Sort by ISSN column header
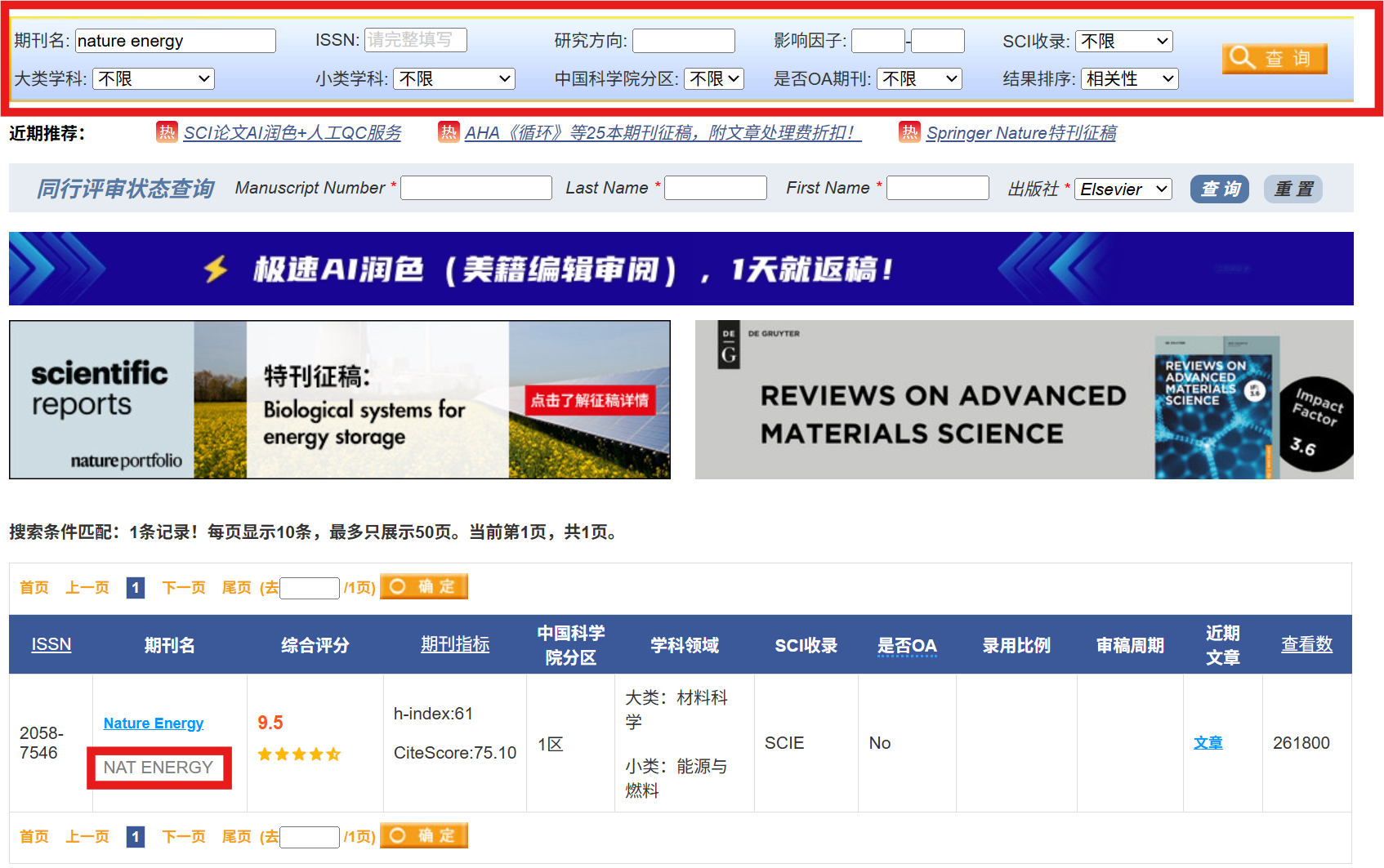This screenshot has height=868, width=1384. click(x=51, y=644)
